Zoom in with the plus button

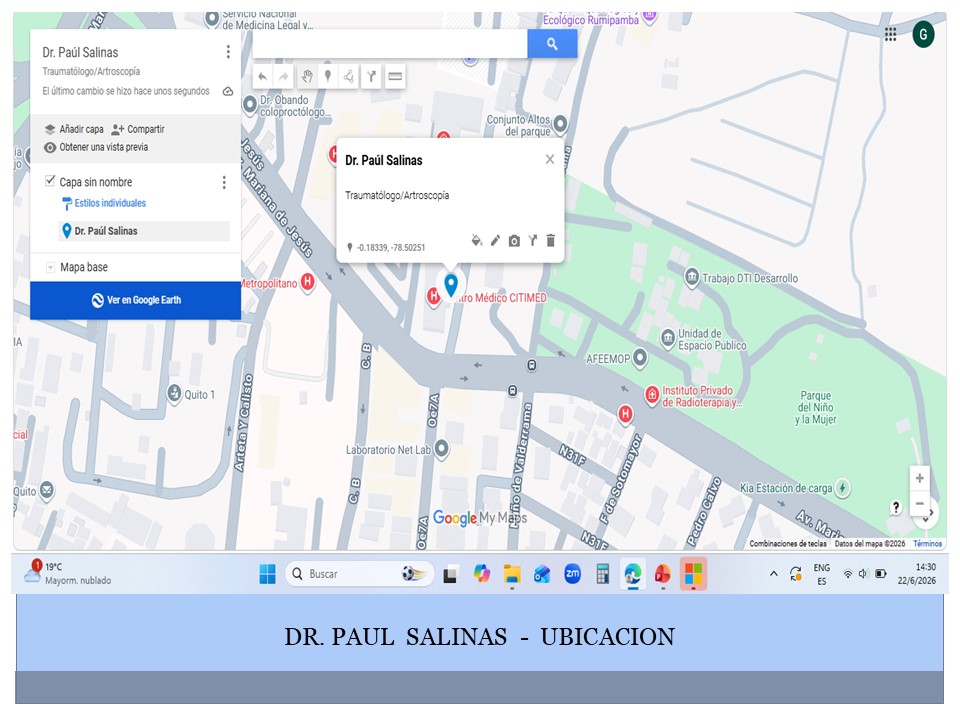pyautogui.click(x=919, y=478)
